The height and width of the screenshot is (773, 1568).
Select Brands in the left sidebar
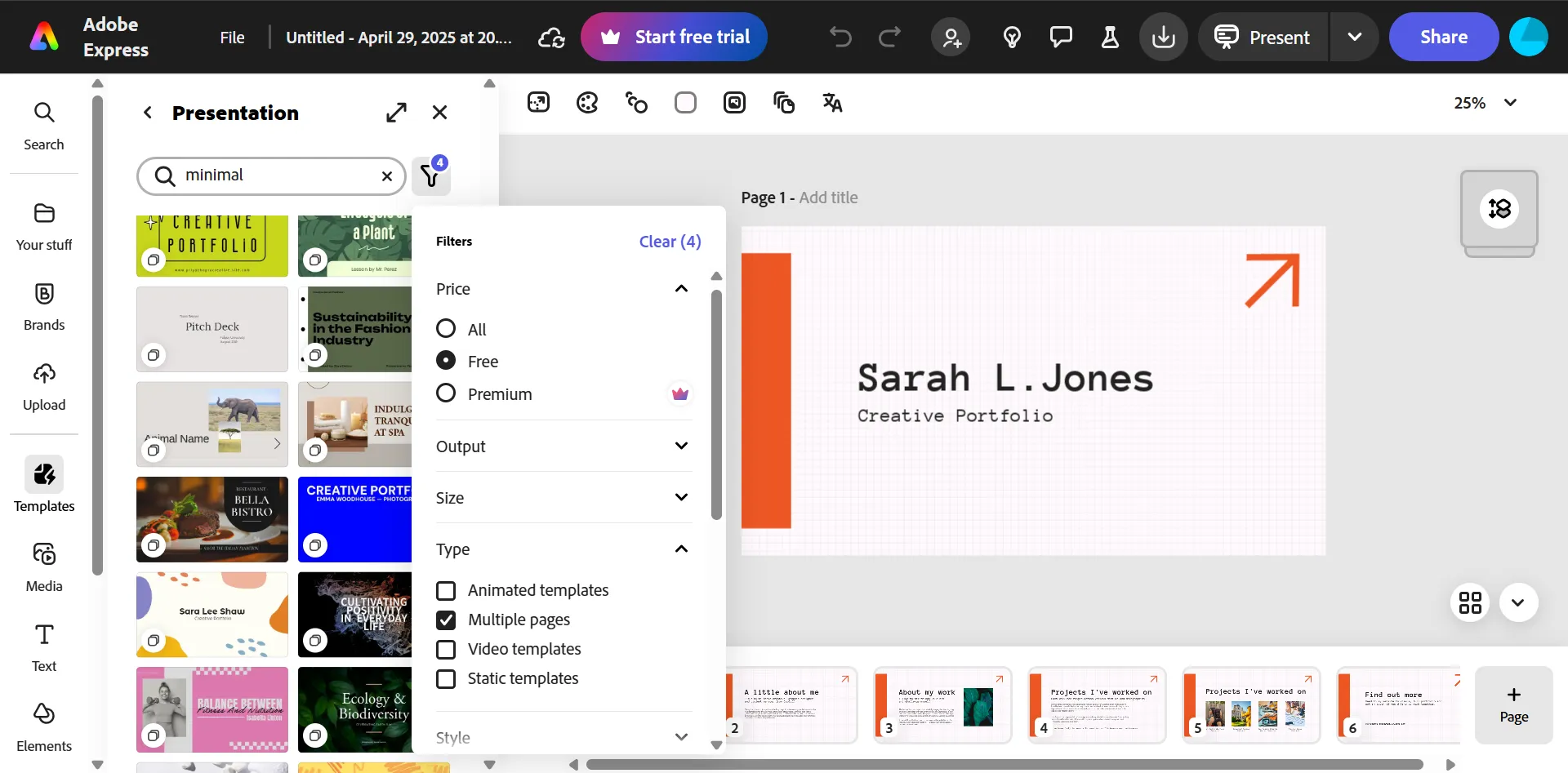[x=43, y=305]
